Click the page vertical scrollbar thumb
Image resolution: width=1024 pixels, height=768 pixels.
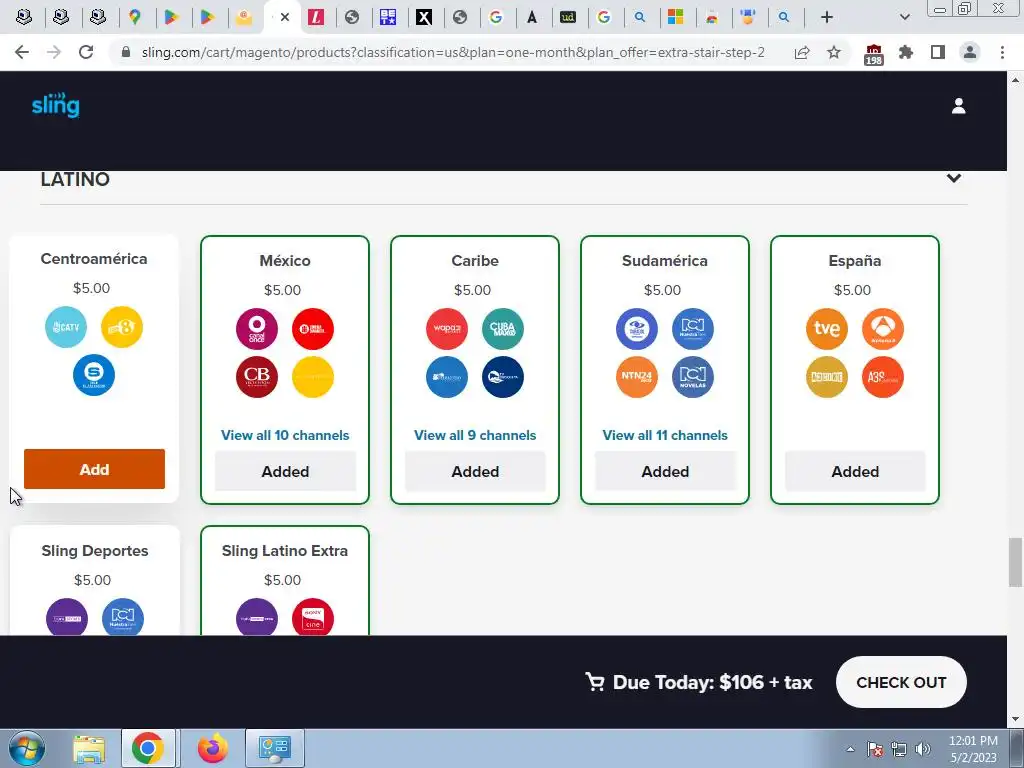click(x=1015, y=562)
